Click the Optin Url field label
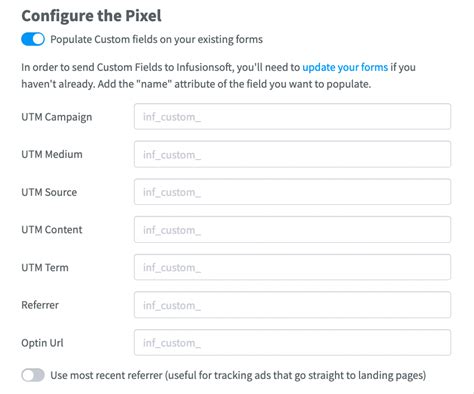 tap(42, 343)
